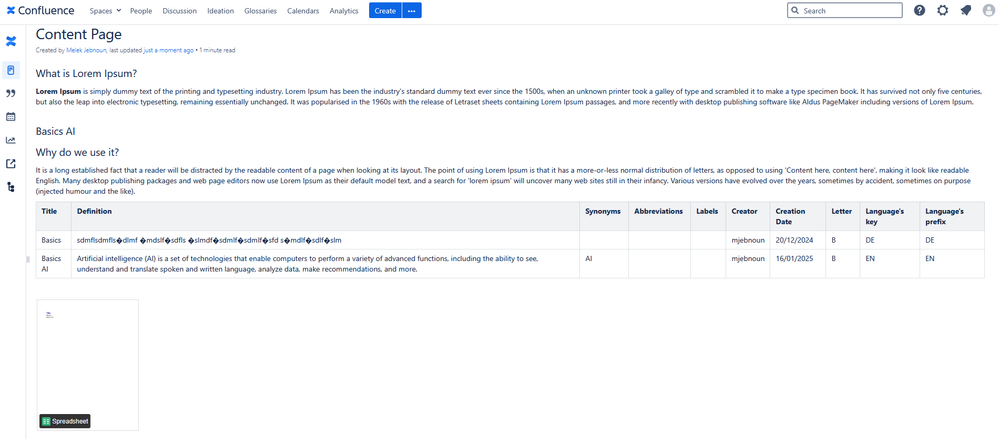The height and width of the screenshot is (439, 999).
Task: Click the shortcut link icon in sidebar
Action: (11, 164)
